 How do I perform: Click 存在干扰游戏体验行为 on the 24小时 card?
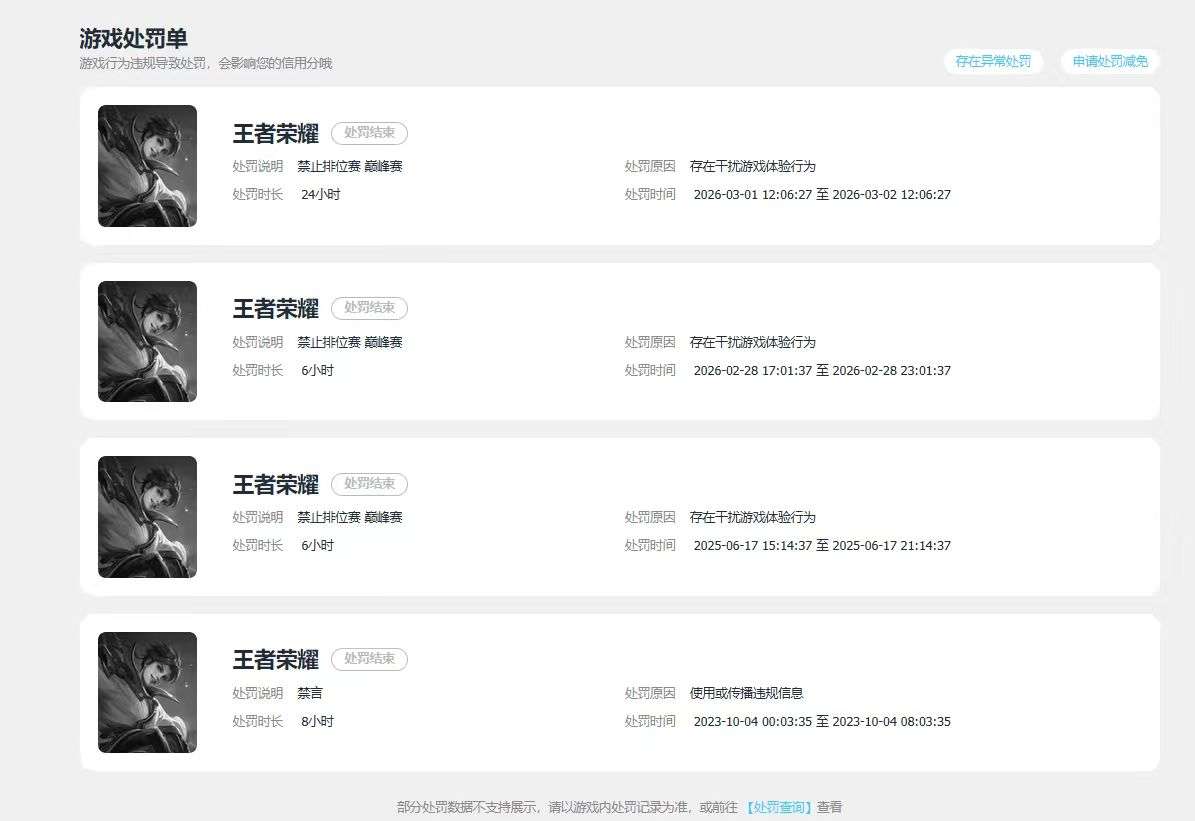tap(753, 166)
